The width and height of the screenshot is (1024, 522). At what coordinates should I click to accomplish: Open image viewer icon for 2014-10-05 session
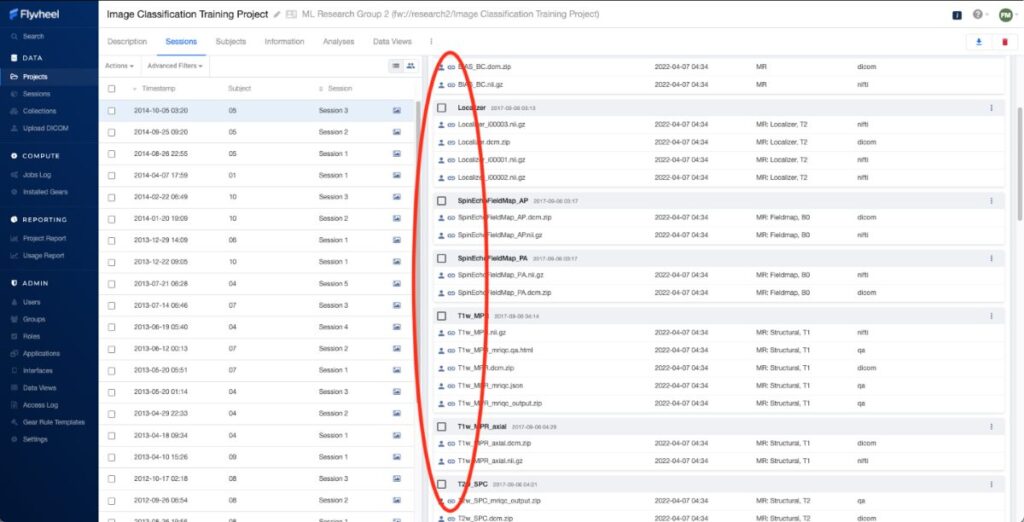point(397,111)
